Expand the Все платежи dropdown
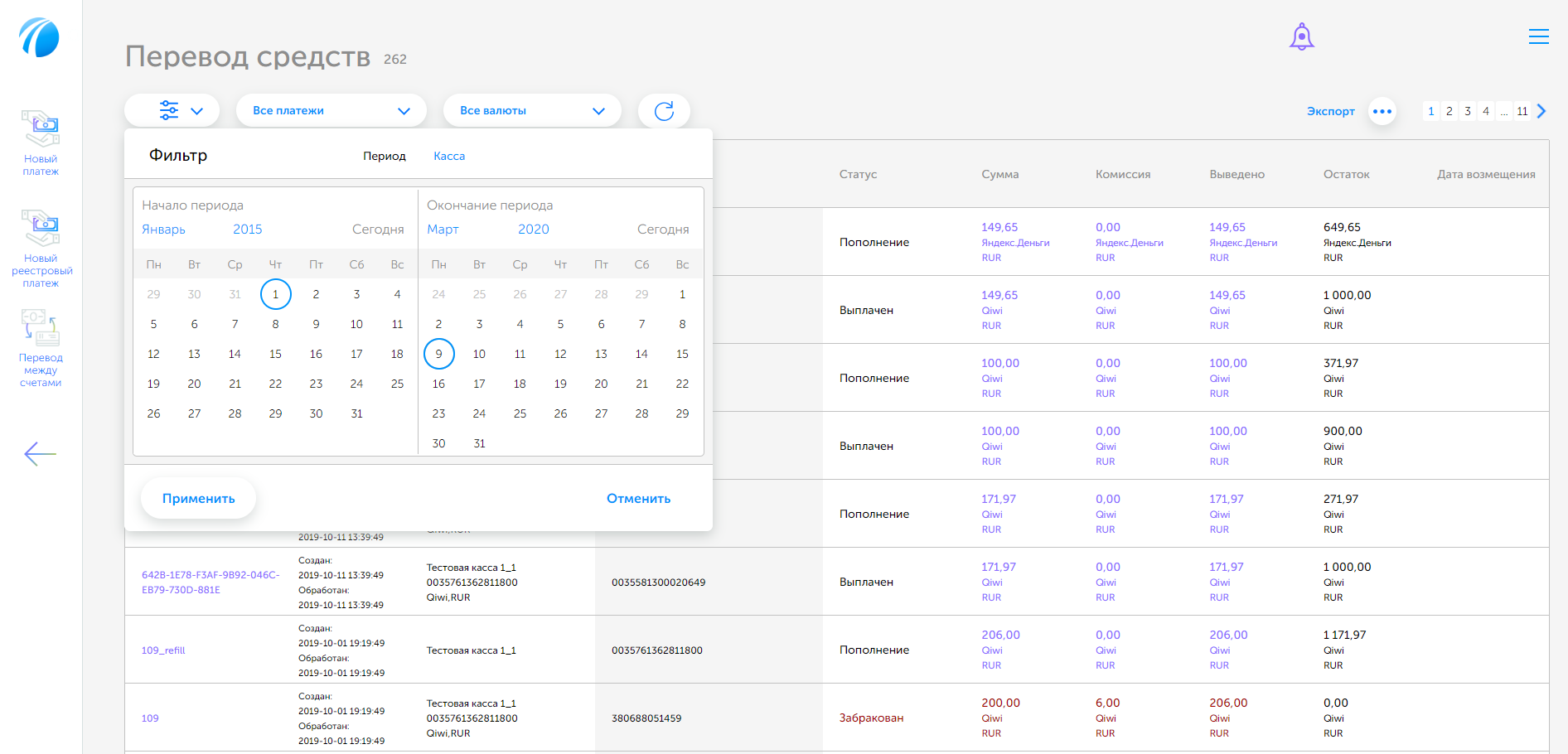The image size is (1568, 754). pyautogui.click(x=331, y=111)
